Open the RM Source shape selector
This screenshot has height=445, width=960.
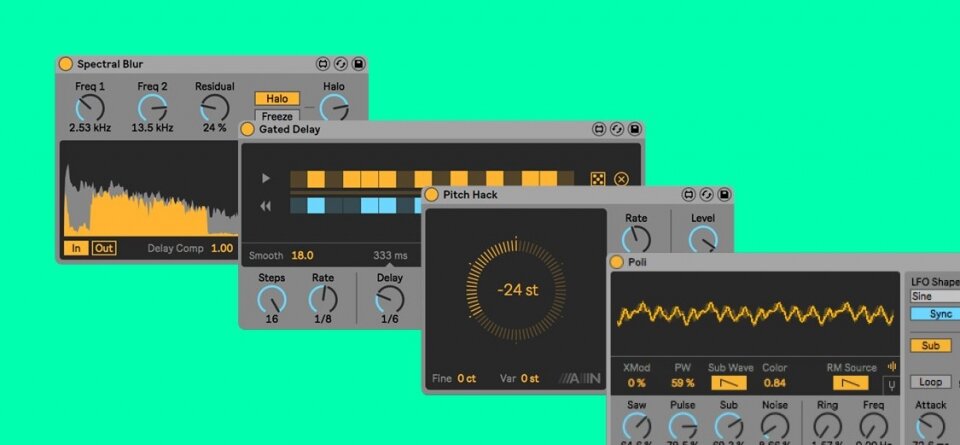tap(851, 383)
